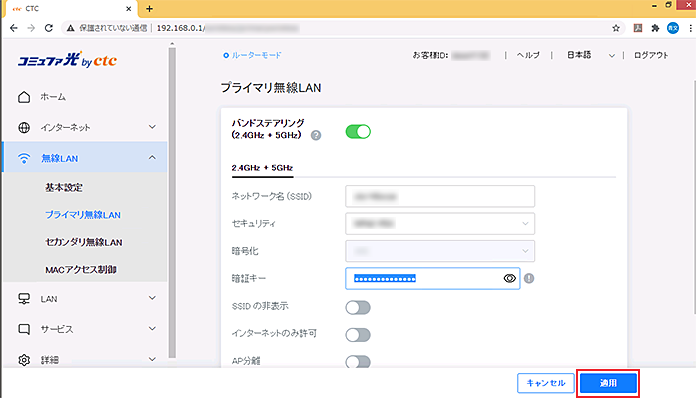The width and height of the screenshot is (696, 398).
Task: Click the not-secure warning triangle icon
Action: (x=71, y=28)
